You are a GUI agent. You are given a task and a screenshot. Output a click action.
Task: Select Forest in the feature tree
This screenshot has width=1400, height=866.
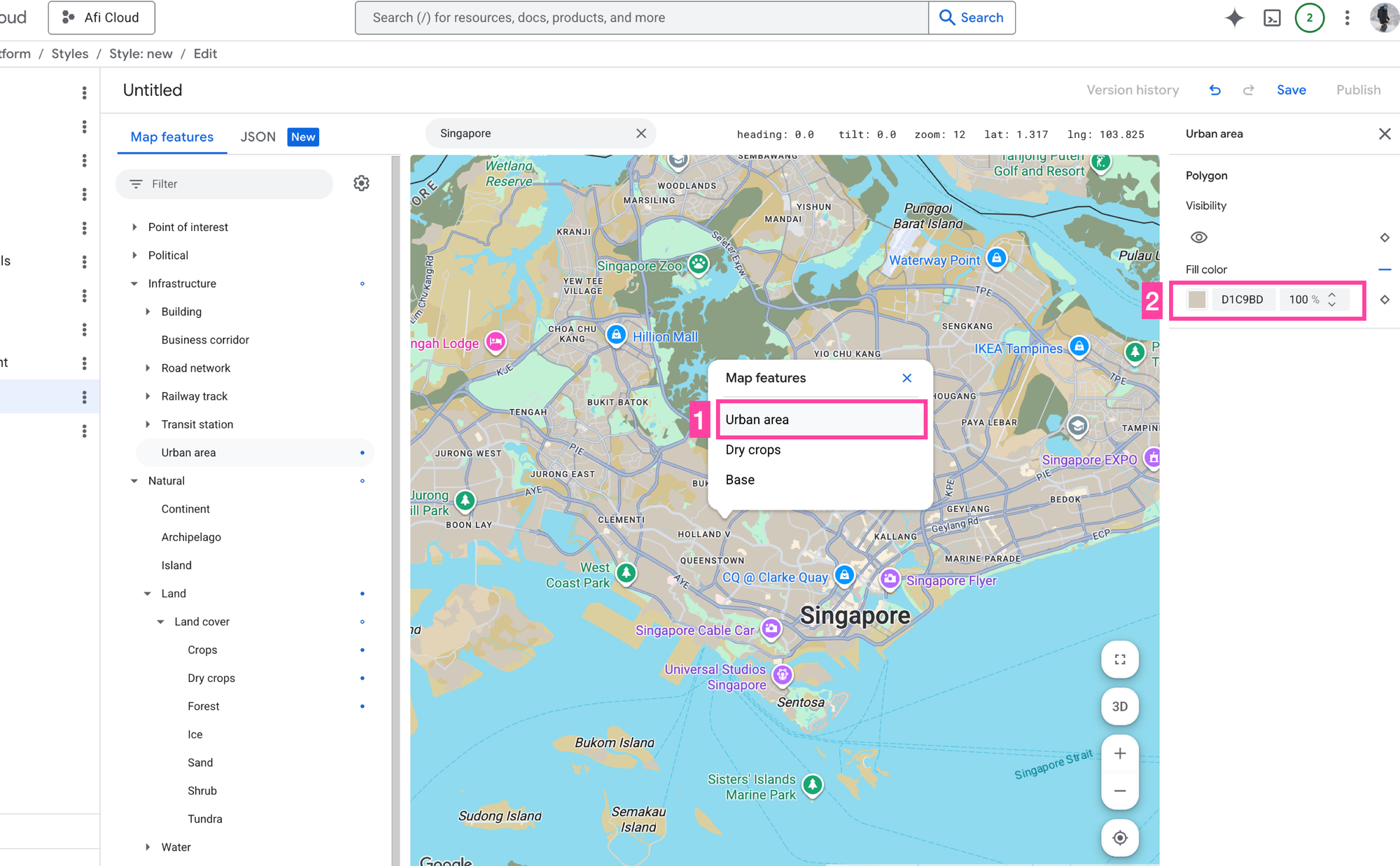(x=203, y=706)
